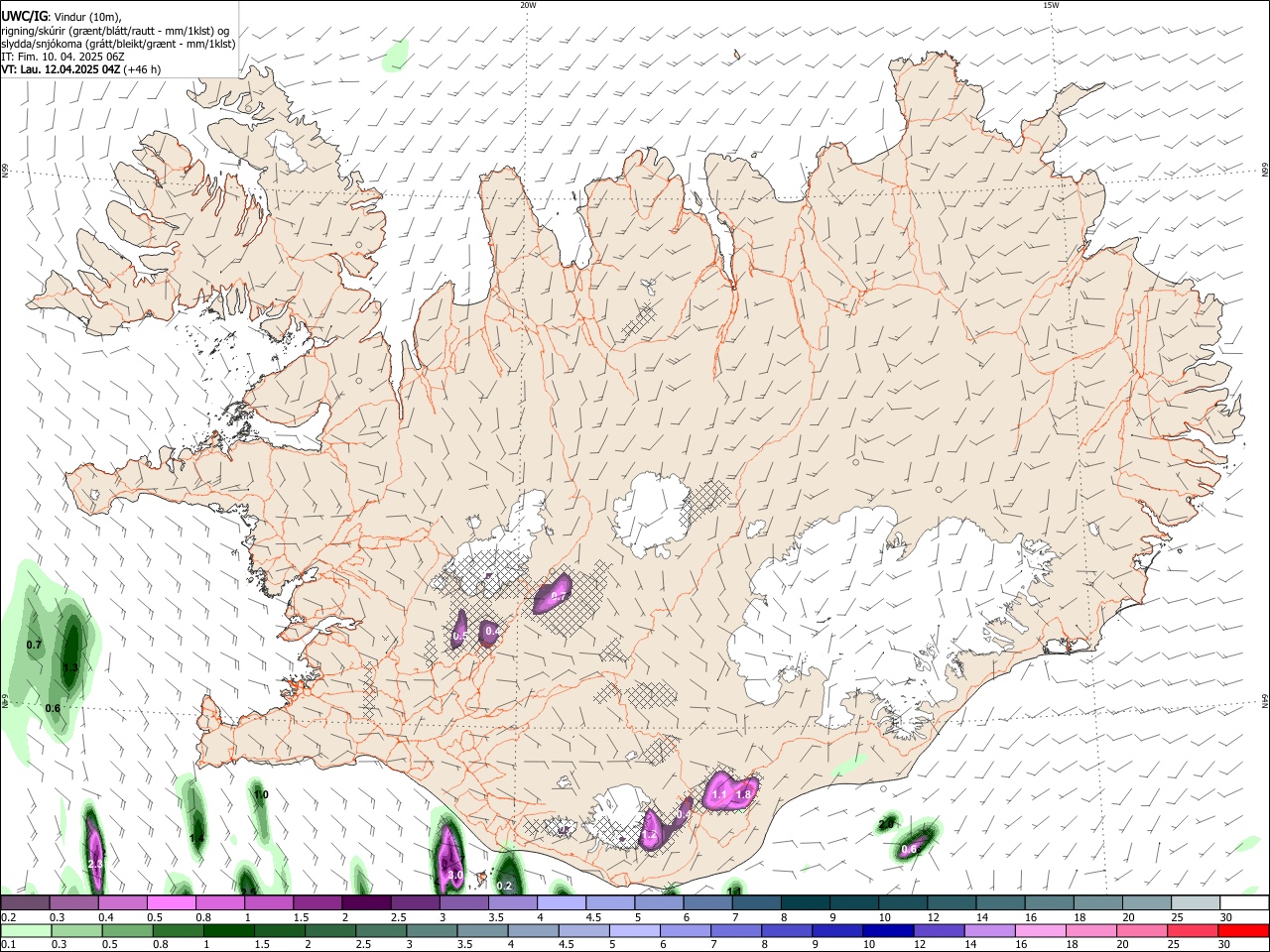This screenshot has width=1270, height=952.
Task: Select the "slydda/snjókoma" legend description line
Action: [118, 44]
